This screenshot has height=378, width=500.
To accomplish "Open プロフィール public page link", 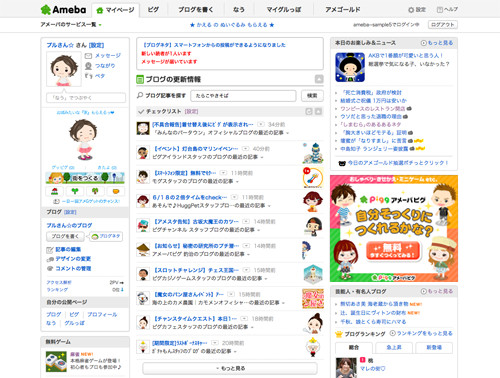I will pos(102,314).
